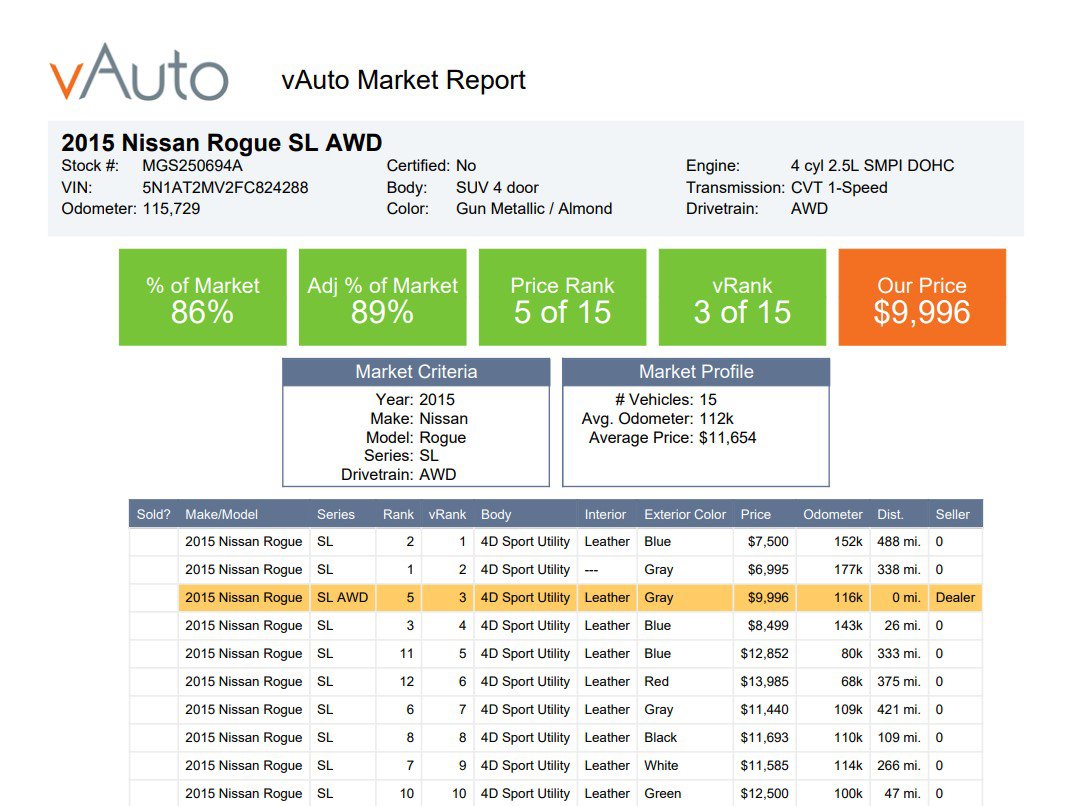Click the 'vAuto Market Report' title

[x=403, y=80]
